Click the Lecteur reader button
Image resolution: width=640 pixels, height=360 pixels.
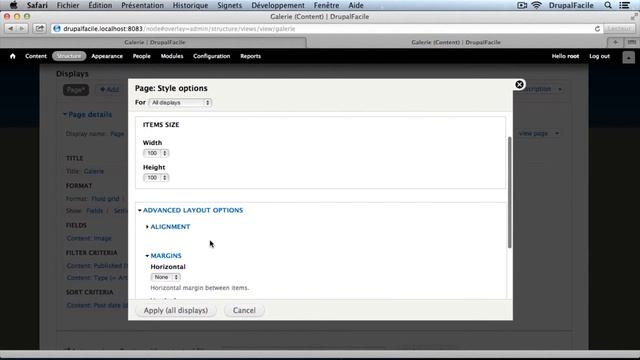pos(619,29)
